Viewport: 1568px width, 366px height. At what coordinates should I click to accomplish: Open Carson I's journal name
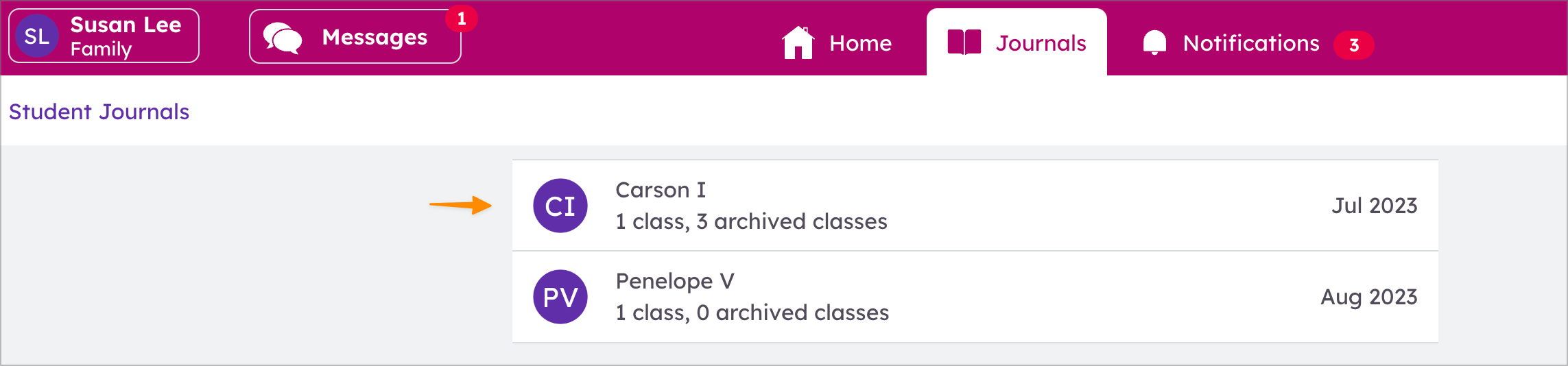(x=661, y=190)
